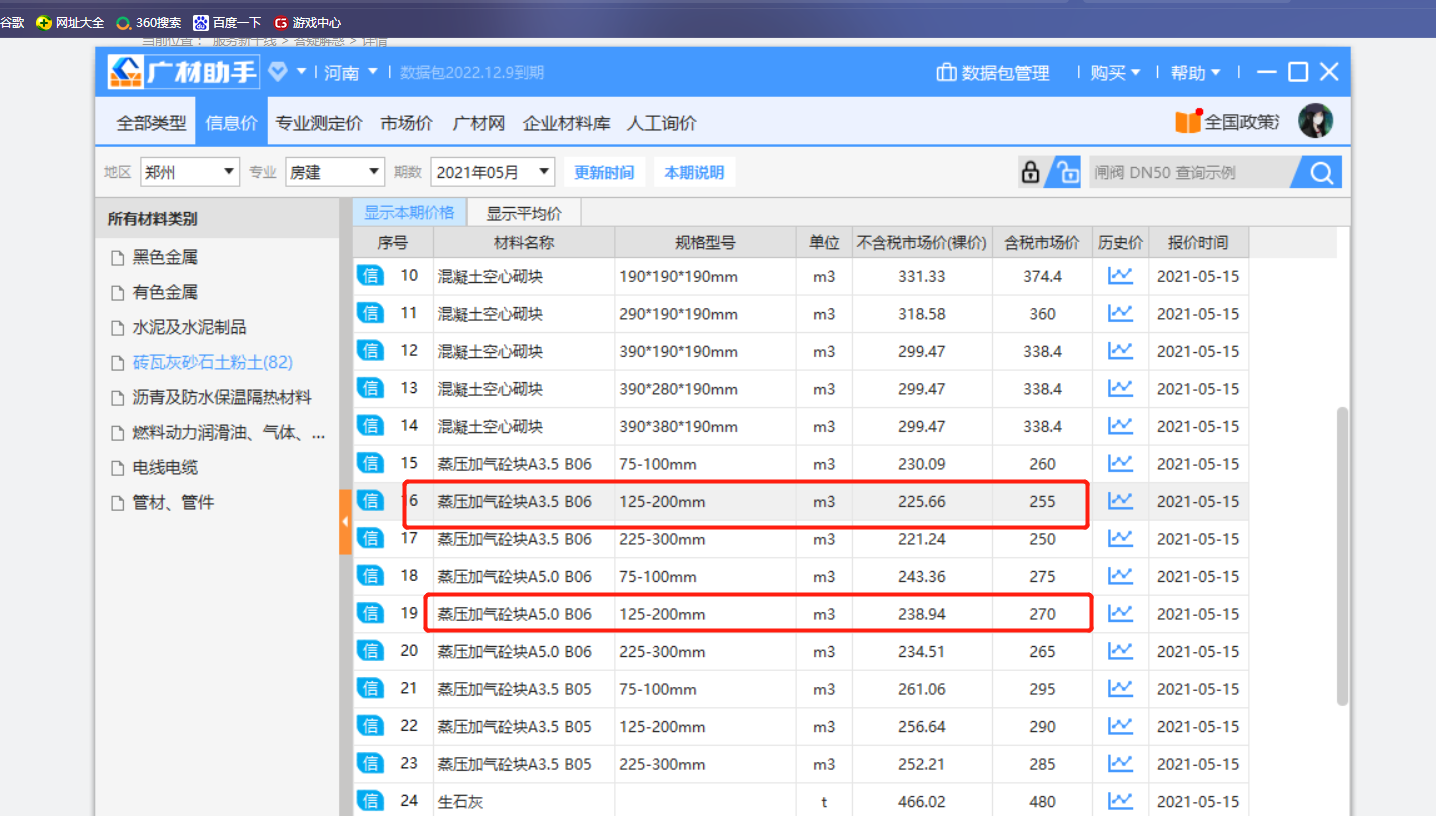Click the 信 badge on row 14

(x=370, y=426)
